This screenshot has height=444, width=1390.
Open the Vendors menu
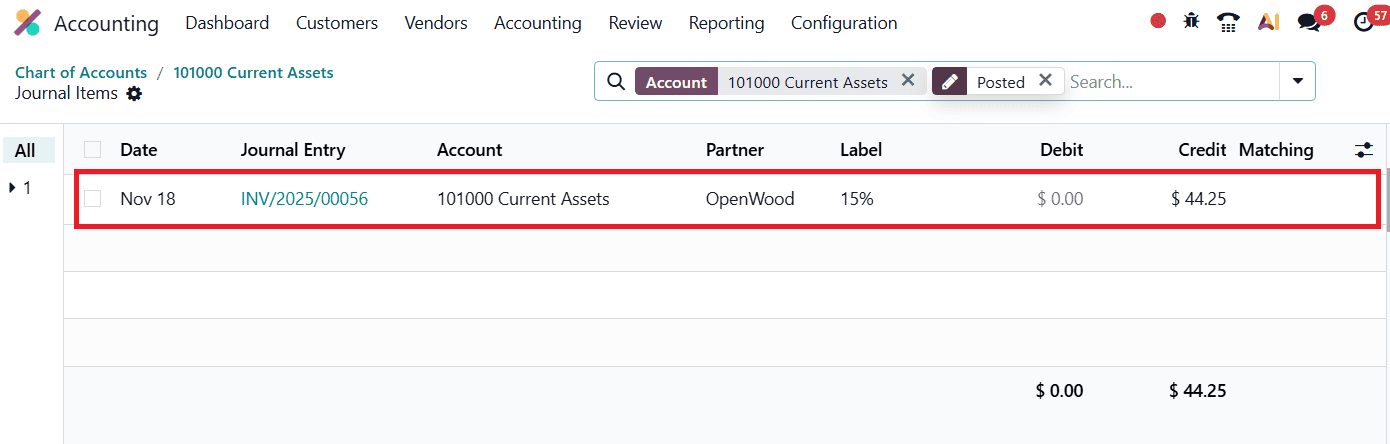click(436, 22)
